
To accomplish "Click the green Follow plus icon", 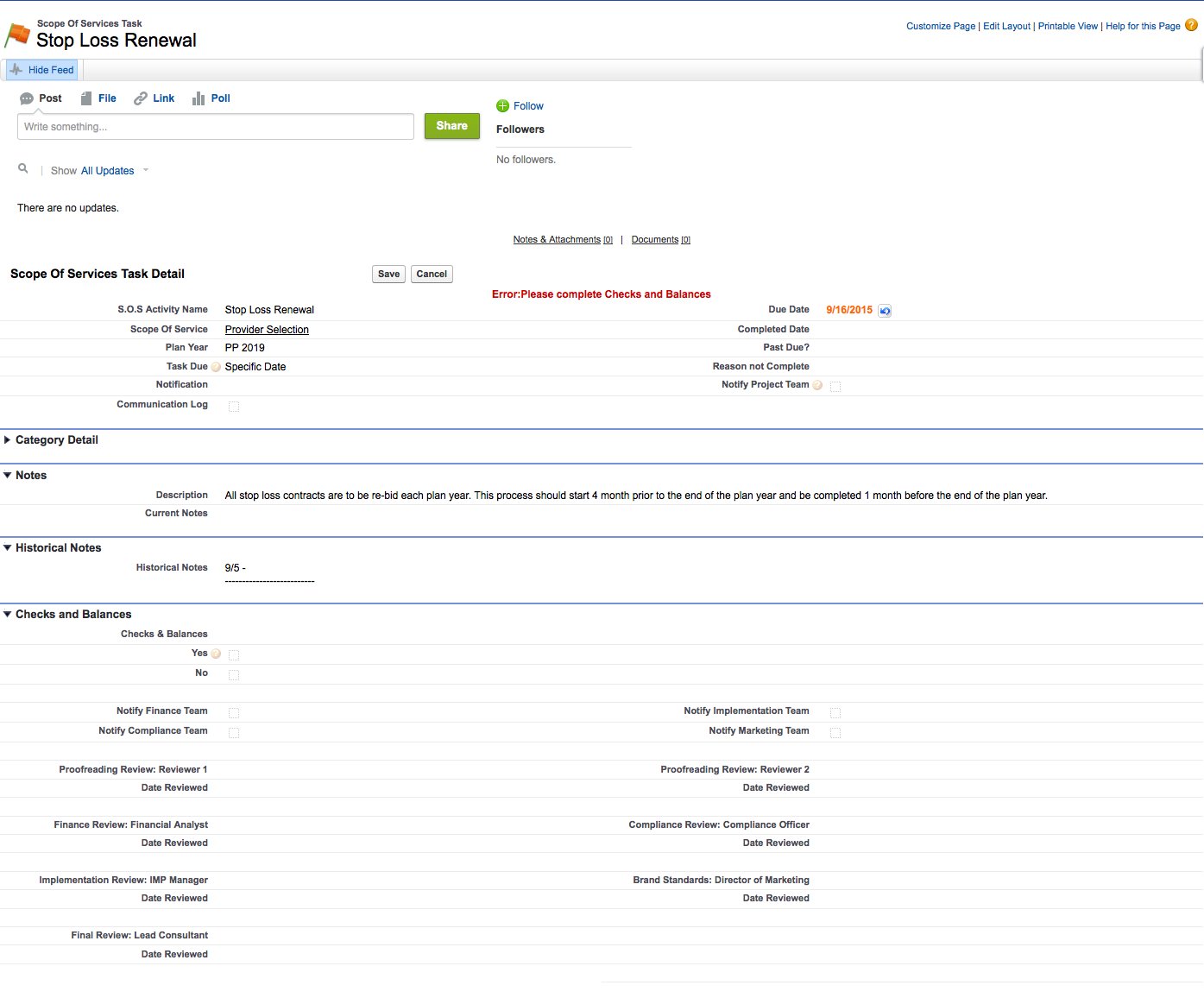I will [x=503, y=106].
